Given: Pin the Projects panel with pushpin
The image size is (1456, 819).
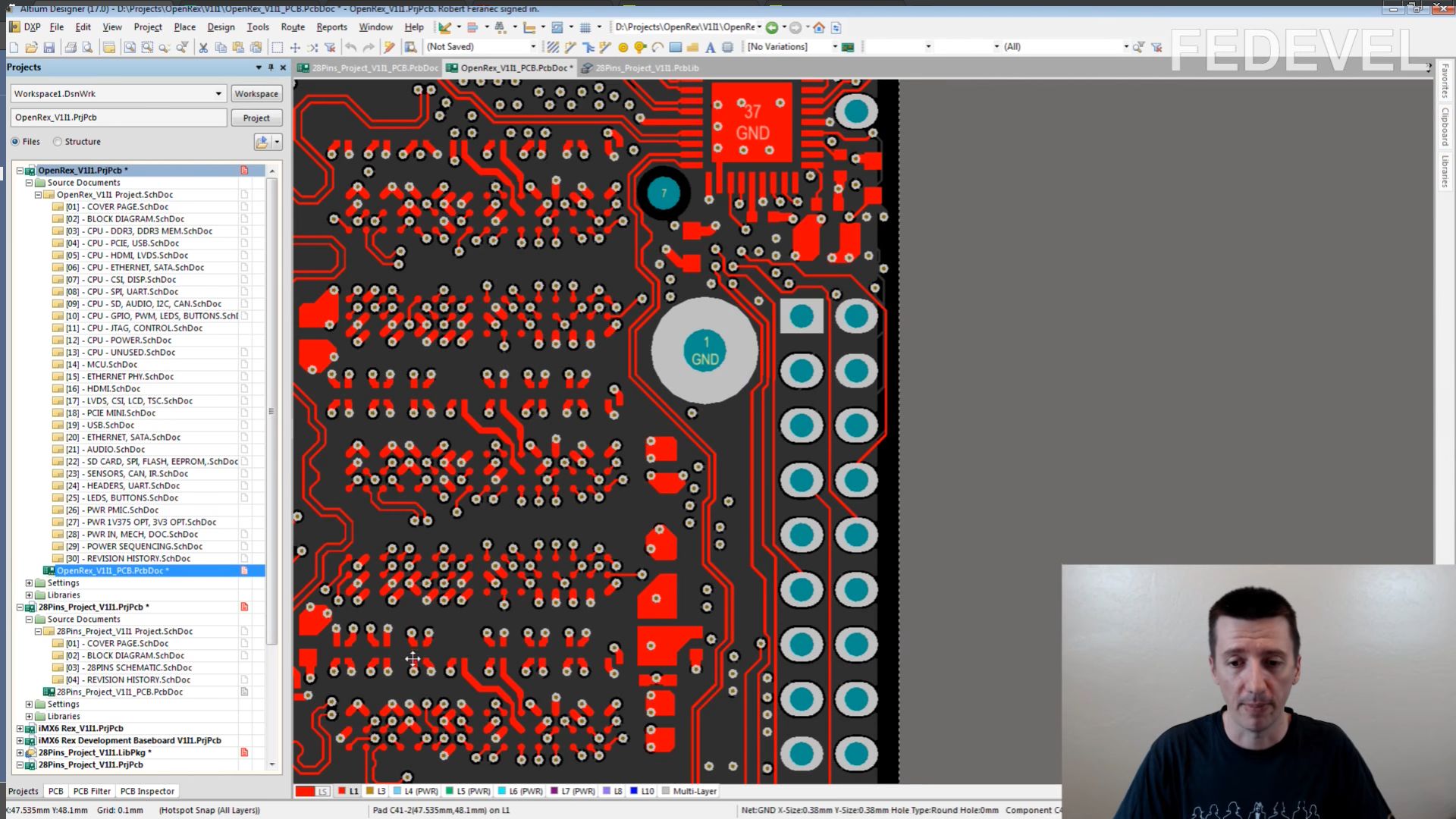Looking at the screenshot, I should [x=271, y=67].
